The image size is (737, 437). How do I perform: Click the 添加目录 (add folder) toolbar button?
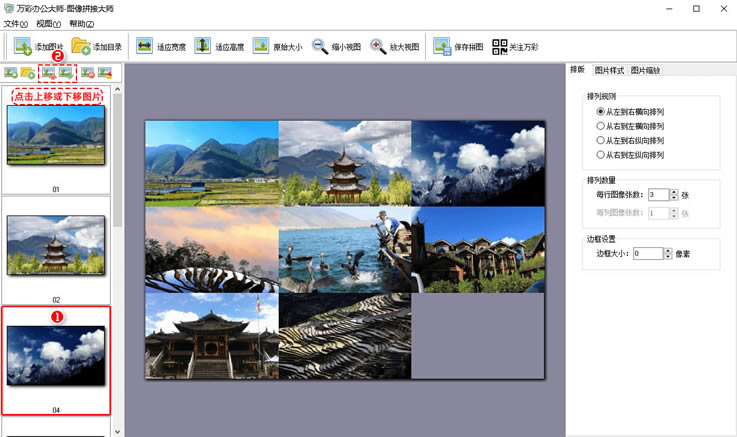pyautogui.click(x=97, y=46)
